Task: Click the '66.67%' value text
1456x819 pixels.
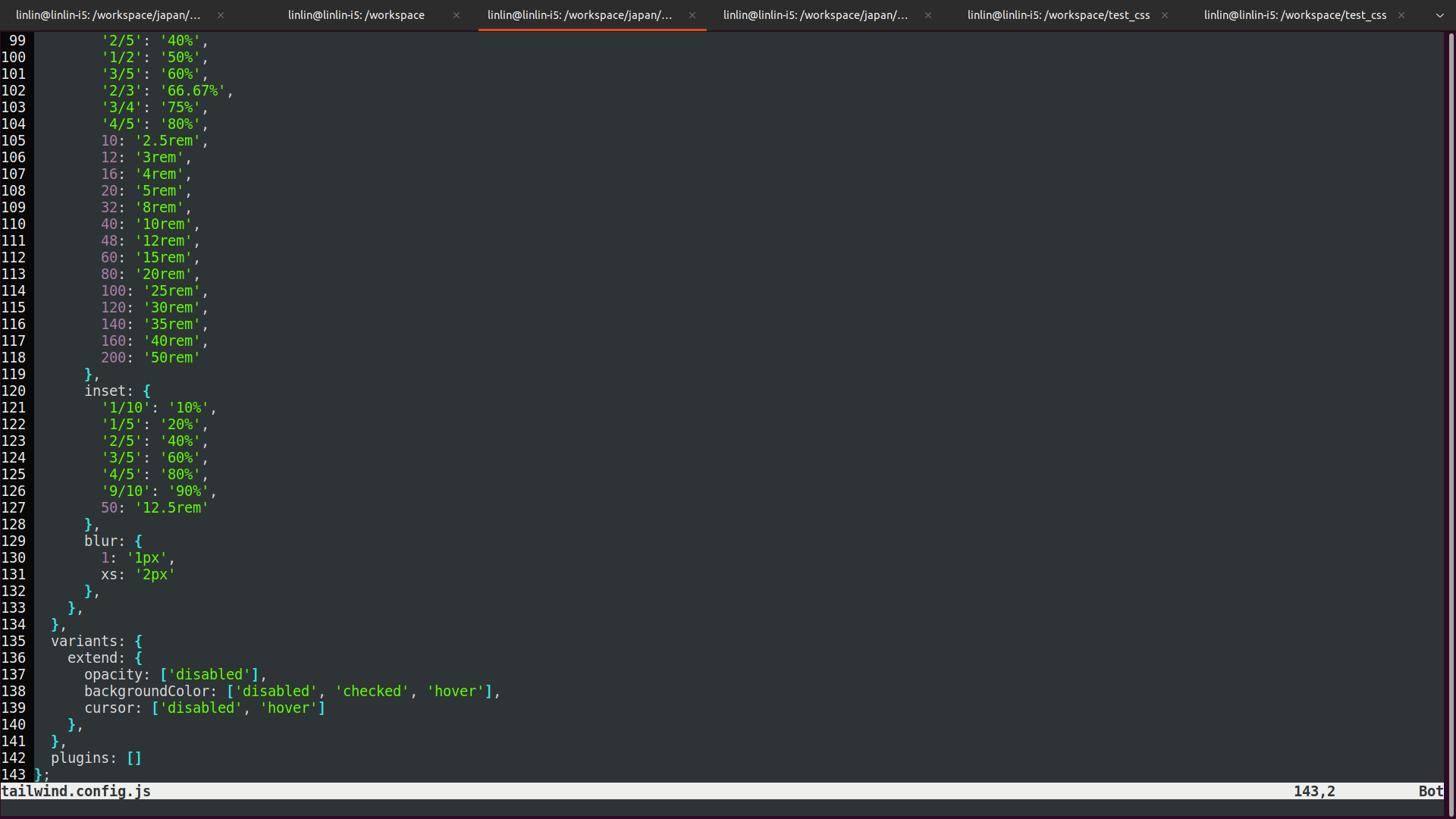Action: point(193,91)
